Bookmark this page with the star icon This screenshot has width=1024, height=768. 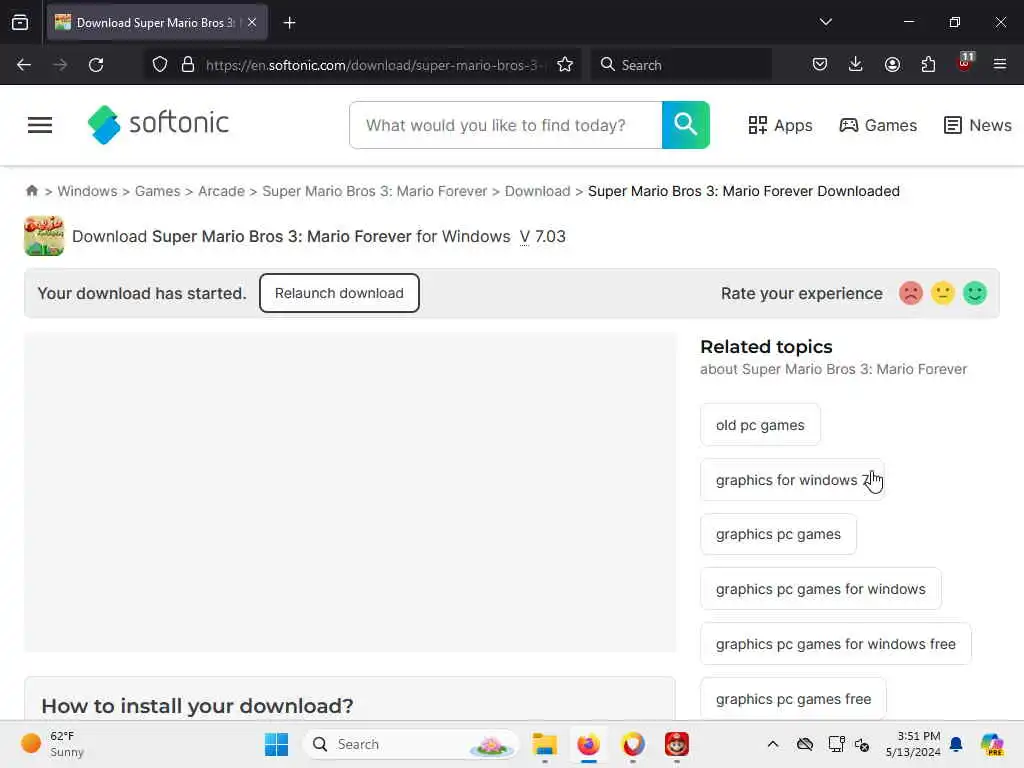coord(565,65)
